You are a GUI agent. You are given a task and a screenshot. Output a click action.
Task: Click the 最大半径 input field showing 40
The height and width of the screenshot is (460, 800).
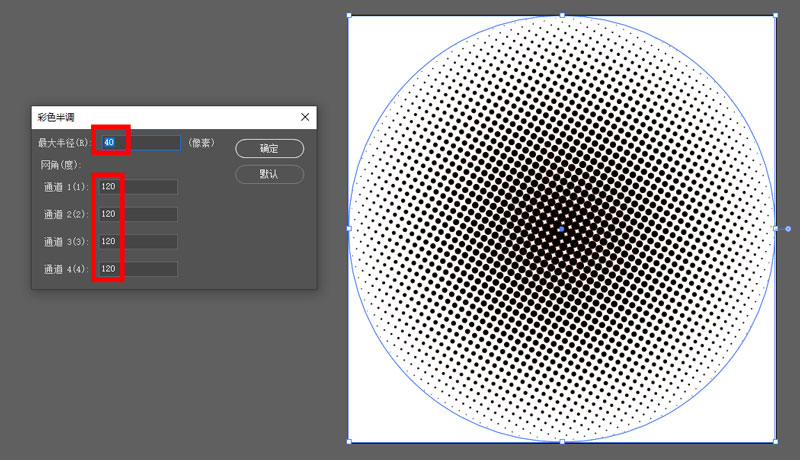(141, 143)
